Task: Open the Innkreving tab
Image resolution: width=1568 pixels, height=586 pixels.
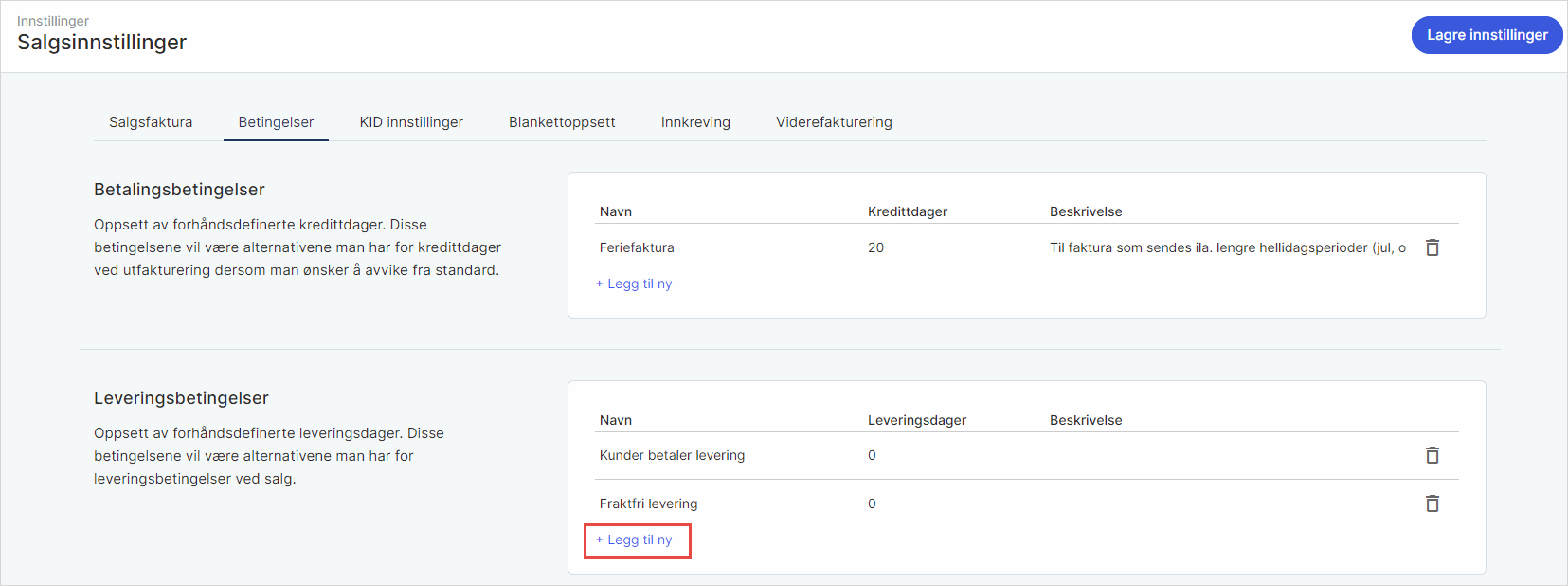Action: [x=695, y=122]
